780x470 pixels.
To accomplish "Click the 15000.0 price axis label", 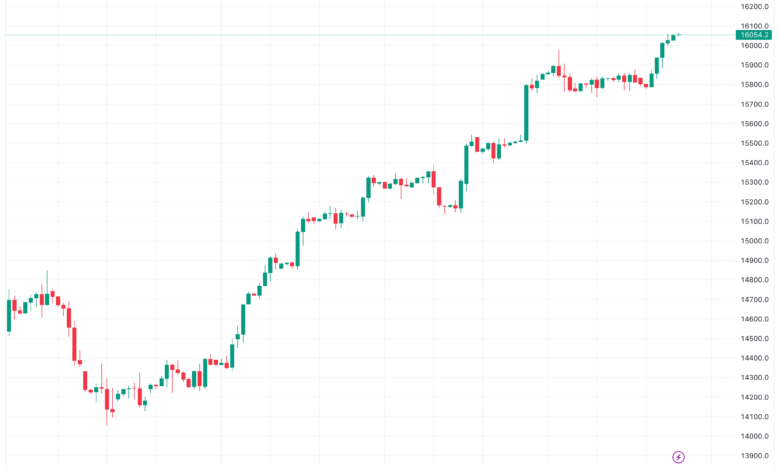I will tap(755, 240).
